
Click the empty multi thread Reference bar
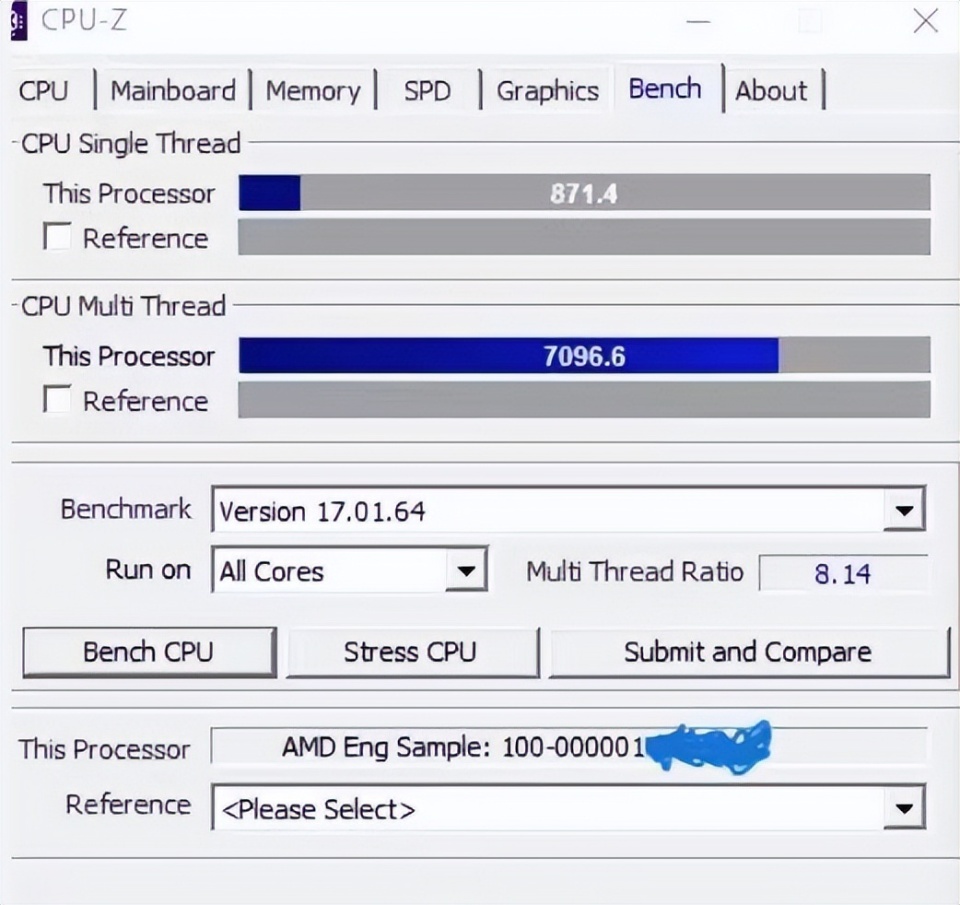(x=585, y=400)
